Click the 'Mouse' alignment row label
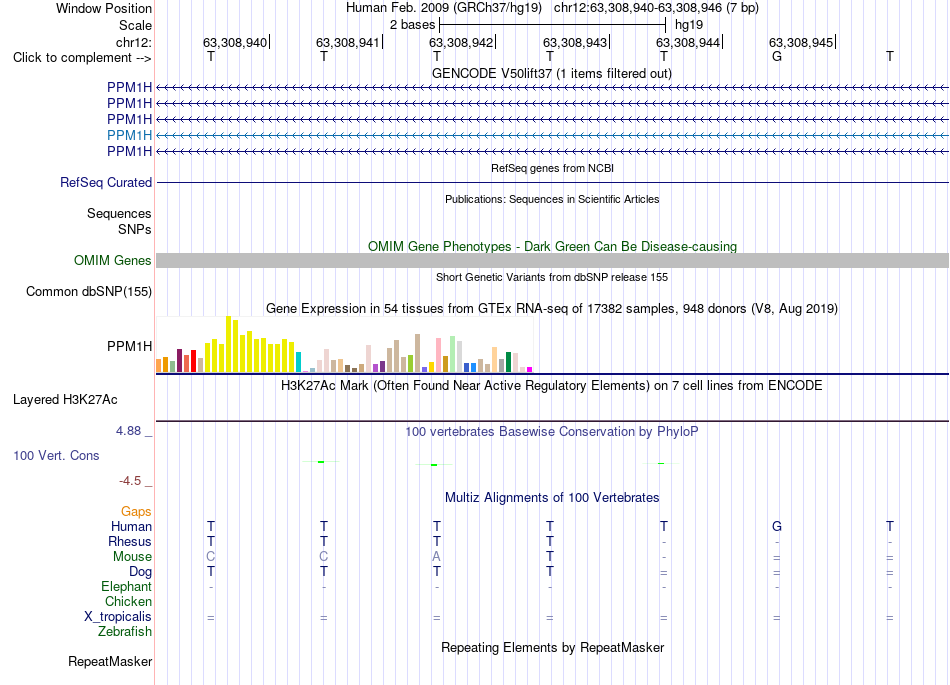 pos(132,557)
